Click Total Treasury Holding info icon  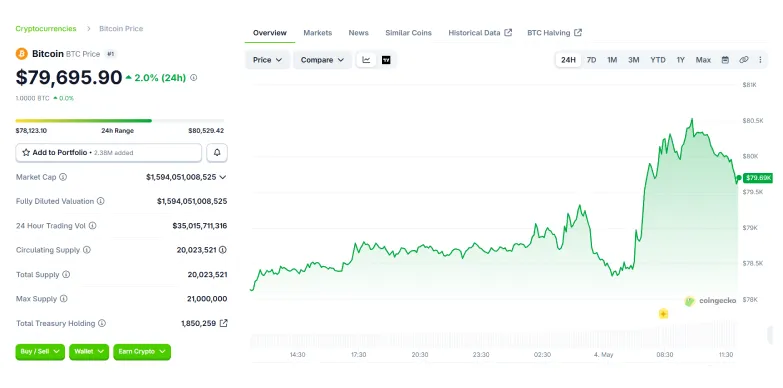click(102, 323)
